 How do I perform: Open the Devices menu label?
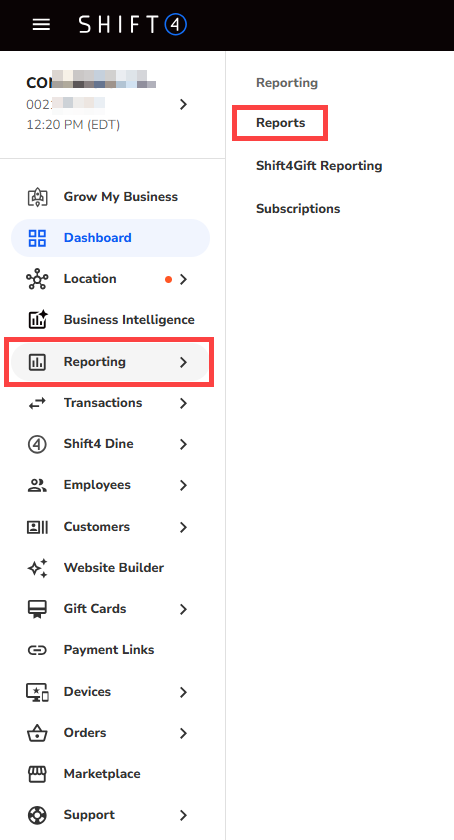click(x=87, y=692)
